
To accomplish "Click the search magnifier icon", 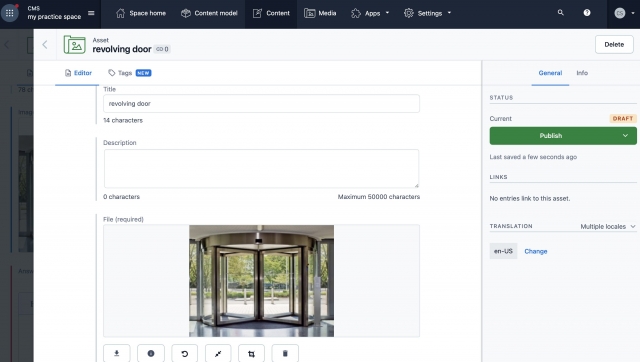I will pos(561,13).
